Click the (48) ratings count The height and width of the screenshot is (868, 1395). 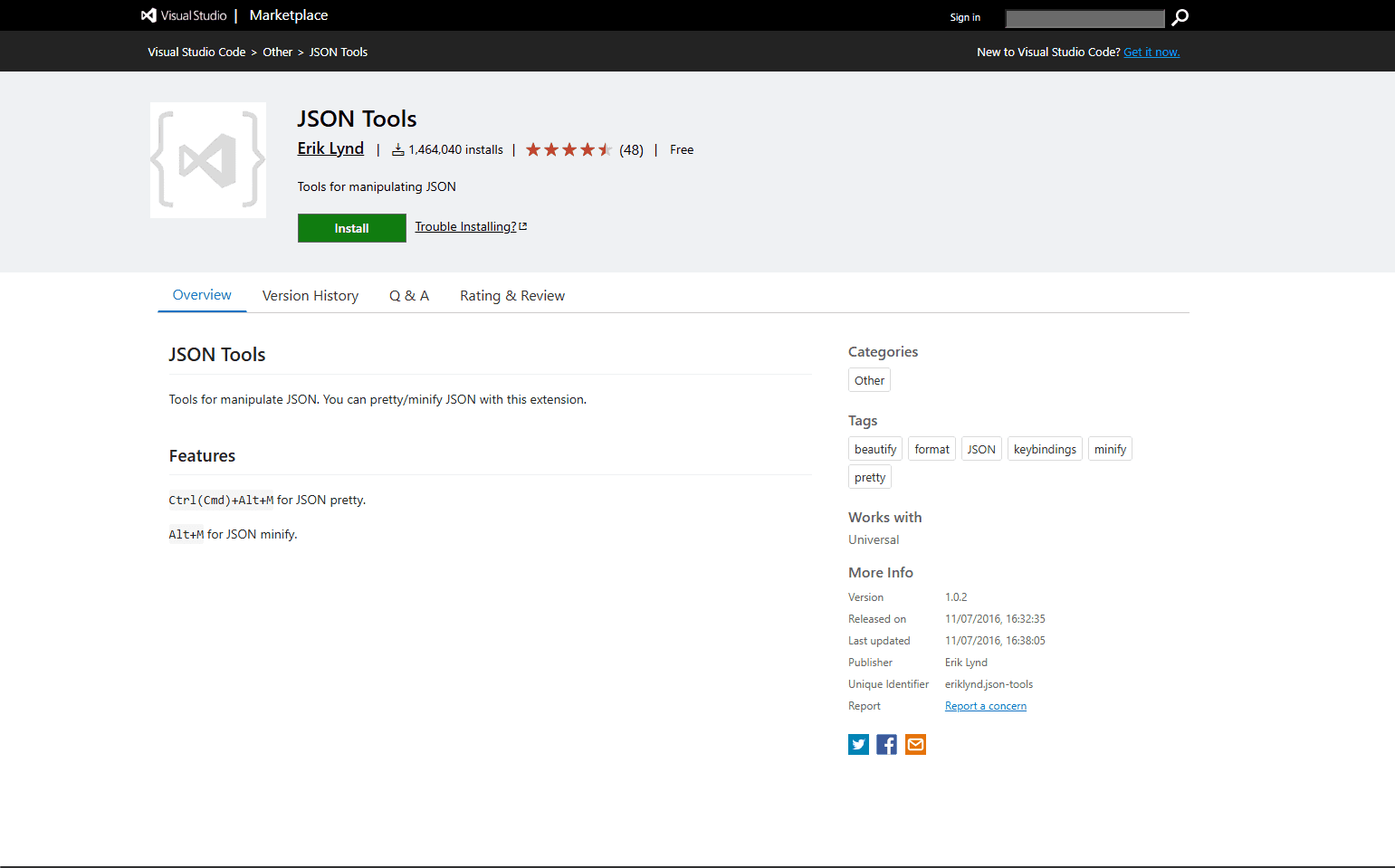(x=631, y=149)
